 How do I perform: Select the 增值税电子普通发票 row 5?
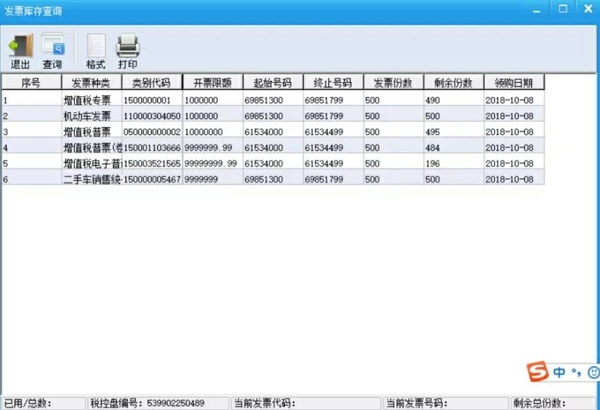[x=91, y=163]
